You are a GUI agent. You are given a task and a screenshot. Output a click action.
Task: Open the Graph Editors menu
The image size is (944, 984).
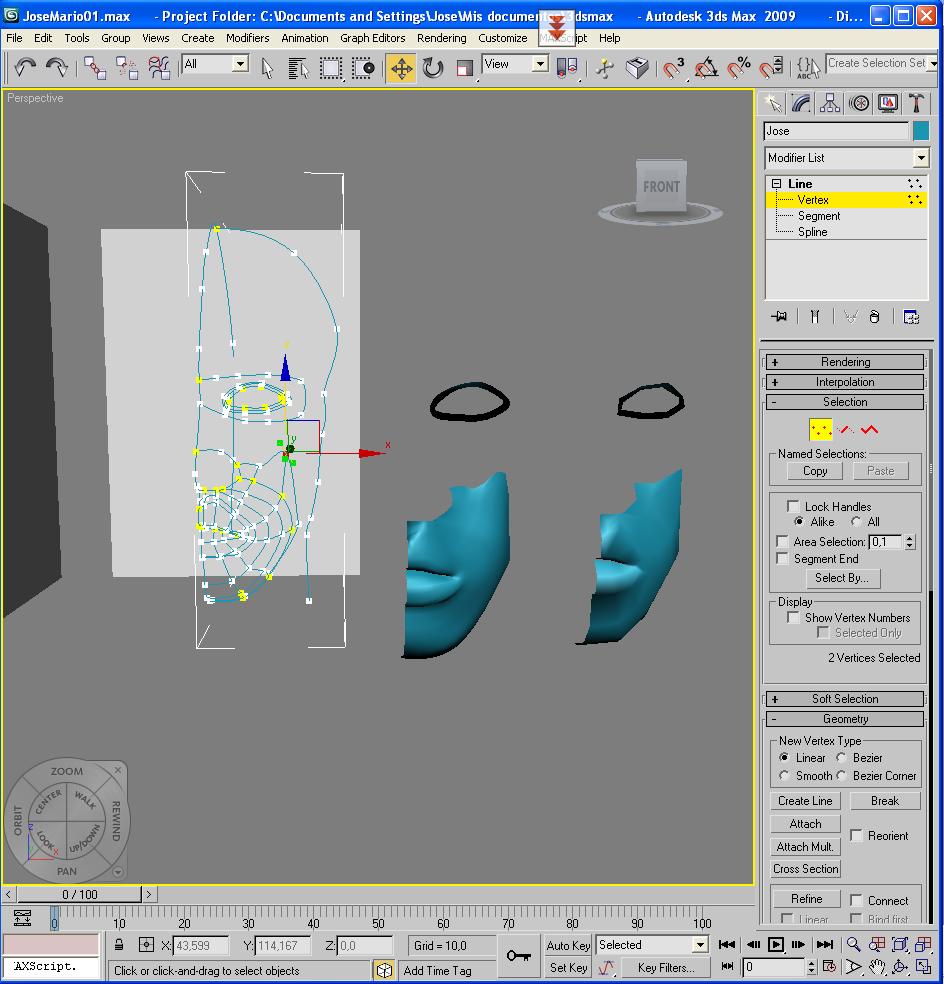point(372,38)
